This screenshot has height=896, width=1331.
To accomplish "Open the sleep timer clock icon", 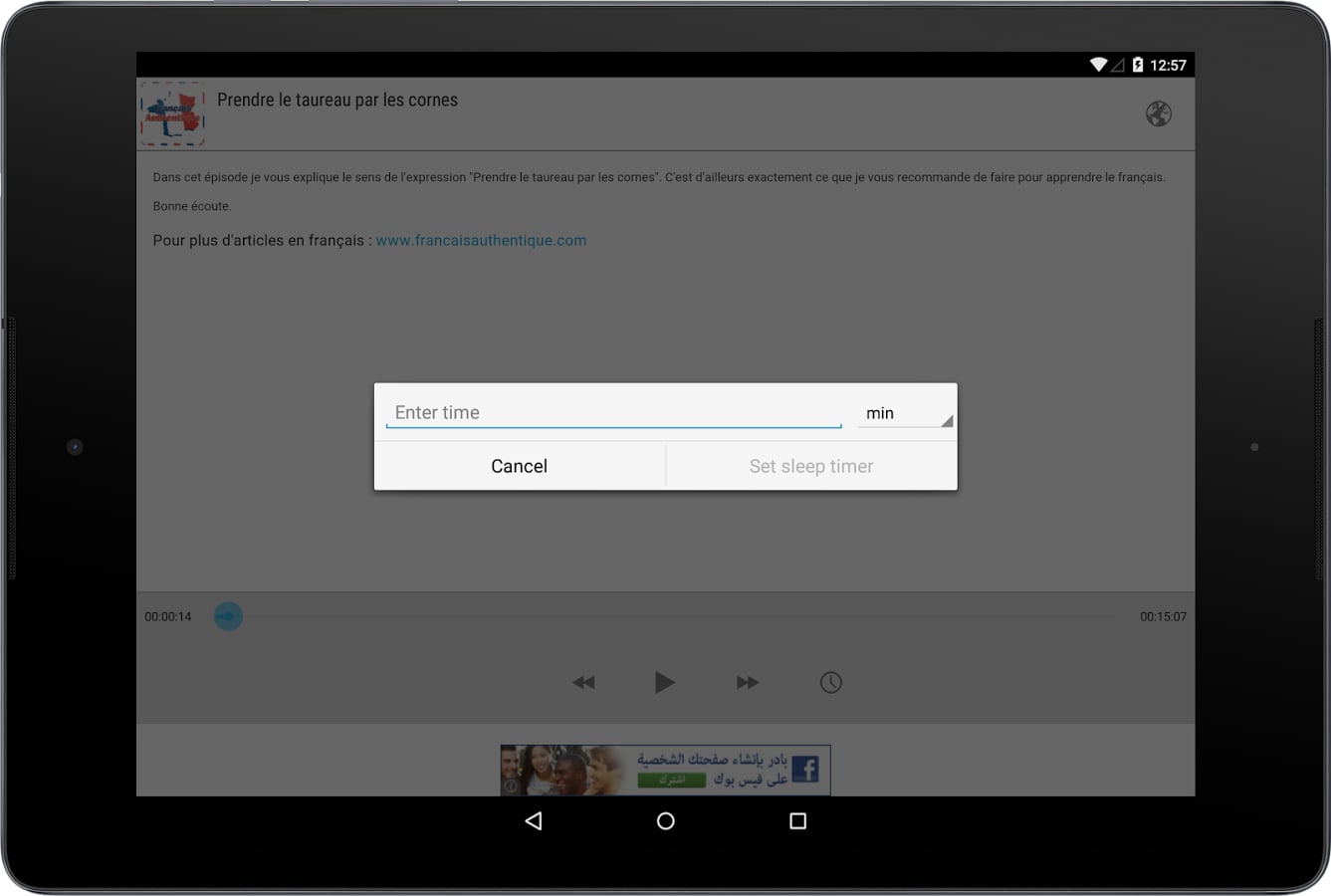I will coord(830,682).
